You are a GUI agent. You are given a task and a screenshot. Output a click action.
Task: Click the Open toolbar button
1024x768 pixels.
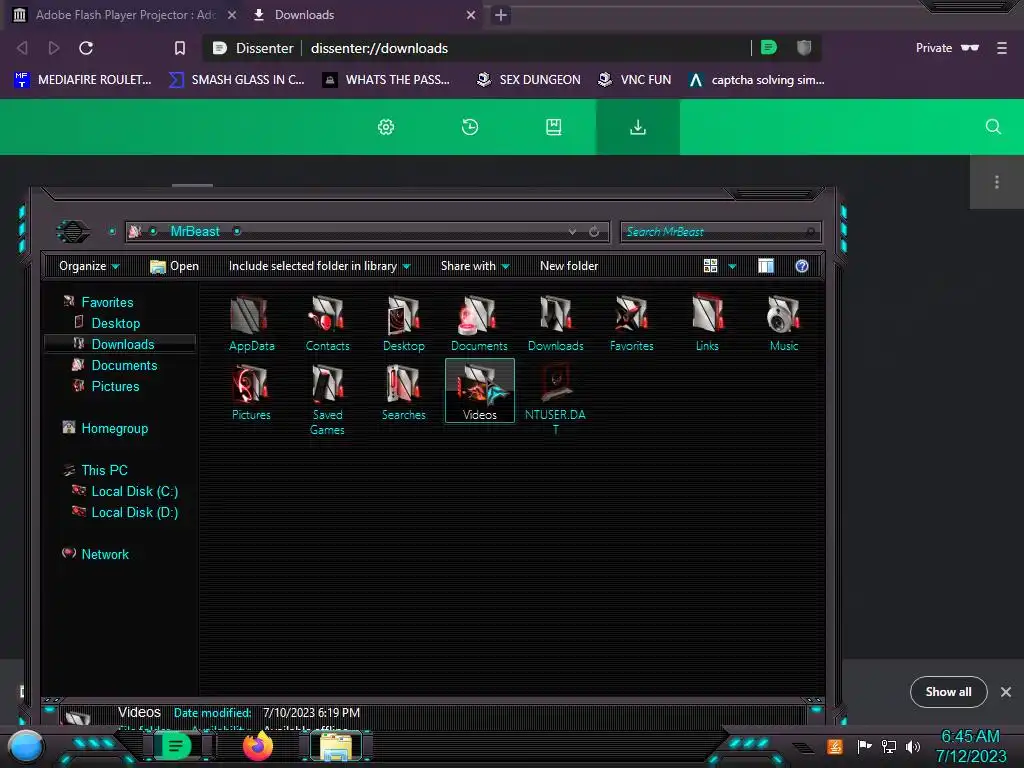click(x=174, y=266)
